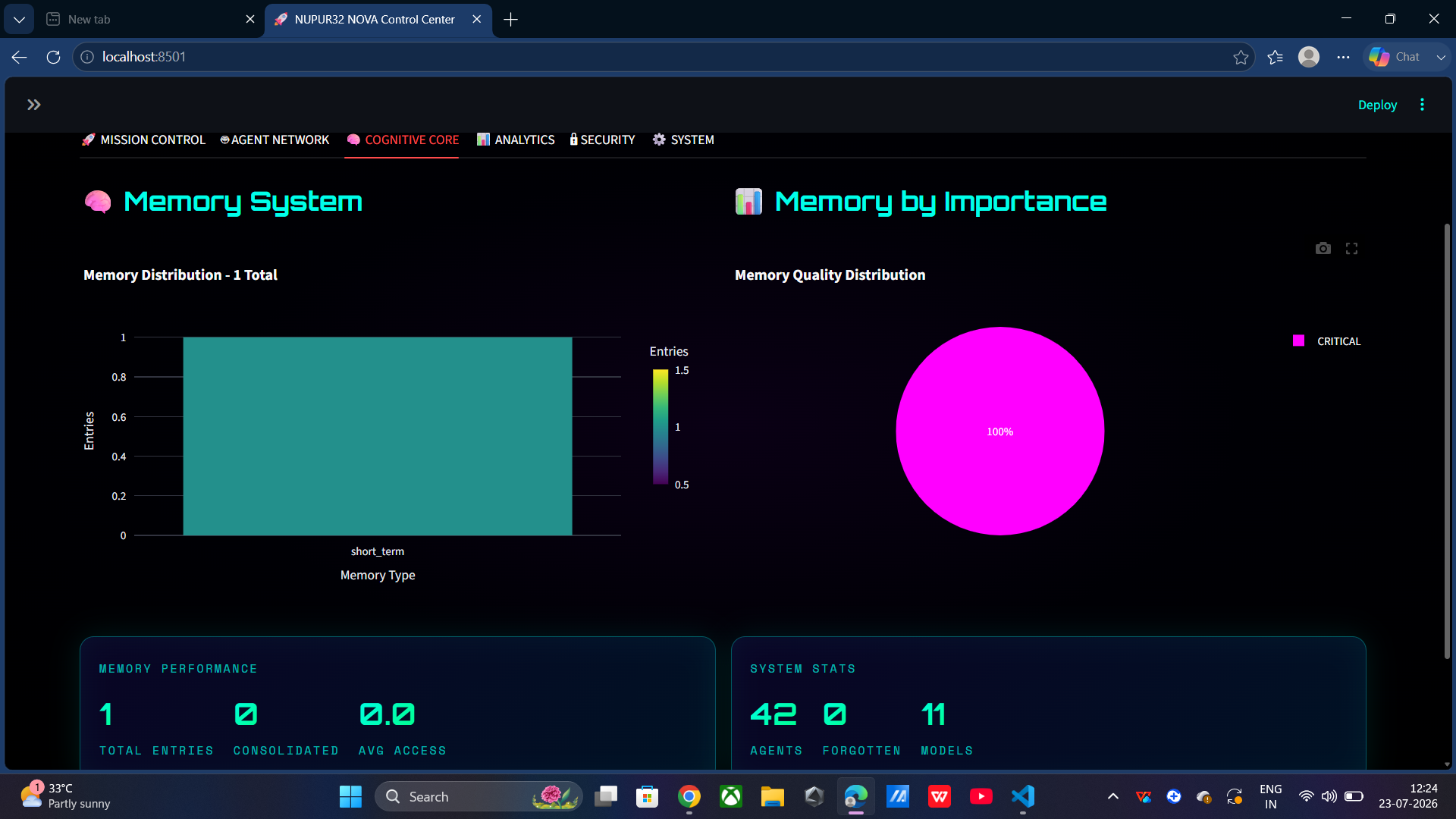Click the taskbar Search box

[x=479, y=796]
